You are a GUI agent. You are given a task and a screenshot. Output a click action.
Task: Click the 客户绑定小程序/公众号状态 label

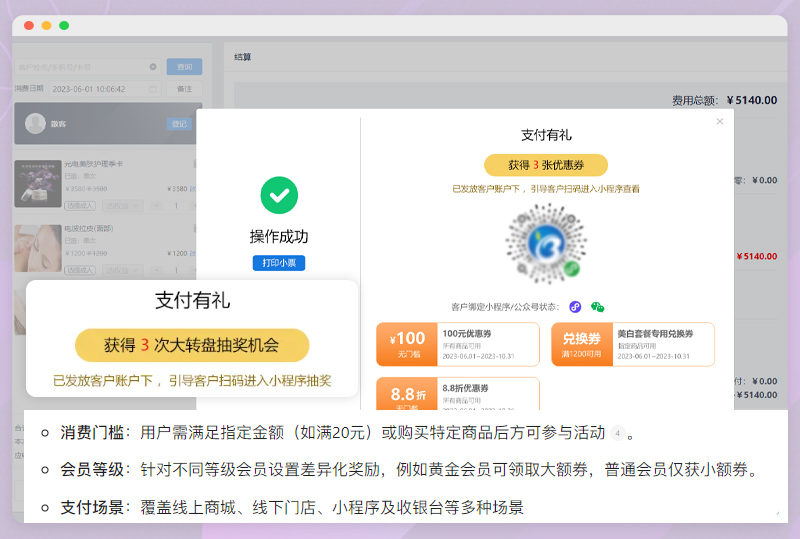pos(505,307)
